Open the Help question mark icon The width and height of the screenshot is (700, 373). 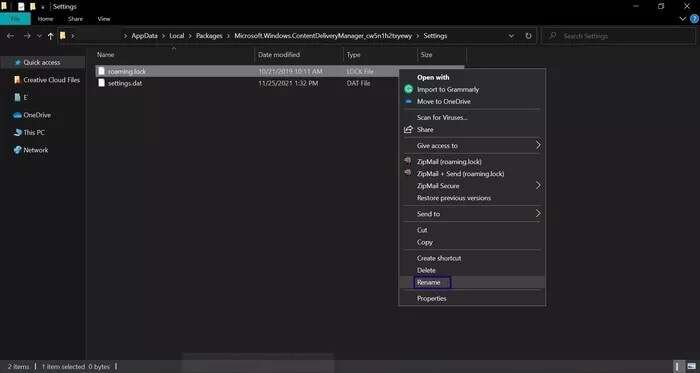694,19
